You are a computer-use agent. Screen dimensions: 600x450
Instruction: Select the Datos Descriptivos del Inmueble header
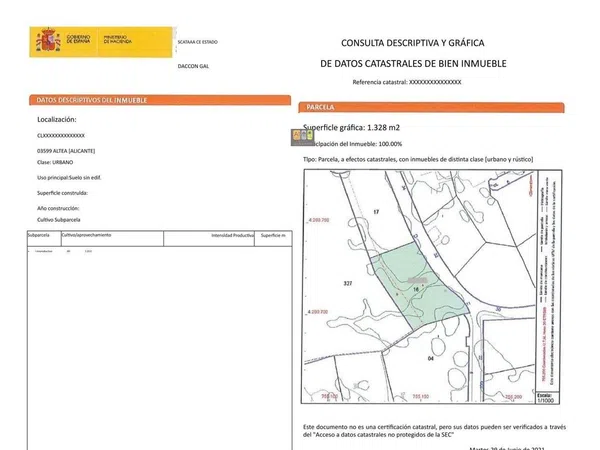click(92, 100)
